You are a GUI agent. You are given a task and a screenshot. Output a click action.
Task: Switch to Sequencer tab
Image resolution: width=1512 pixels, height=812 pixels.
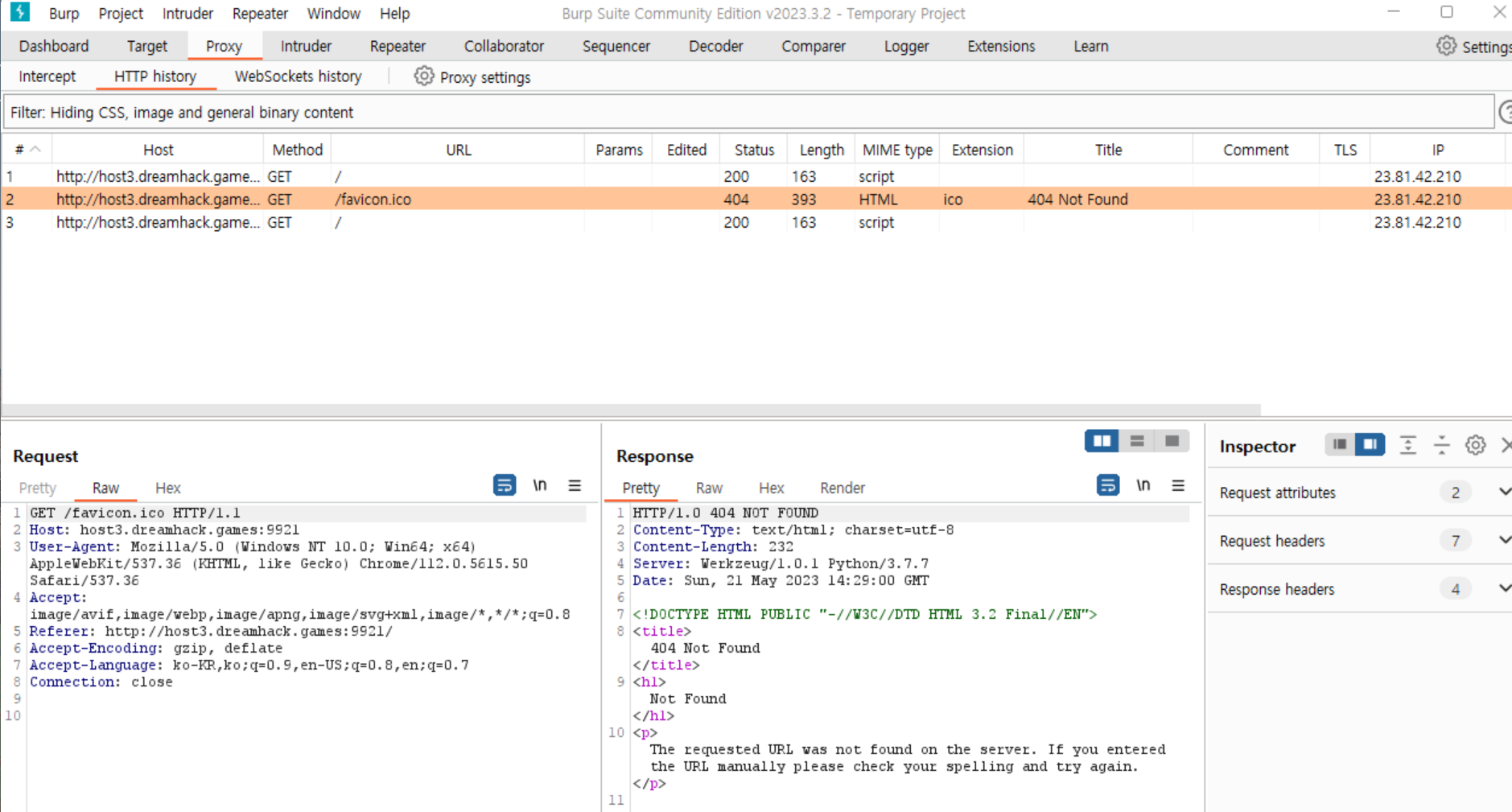[616, 46]
